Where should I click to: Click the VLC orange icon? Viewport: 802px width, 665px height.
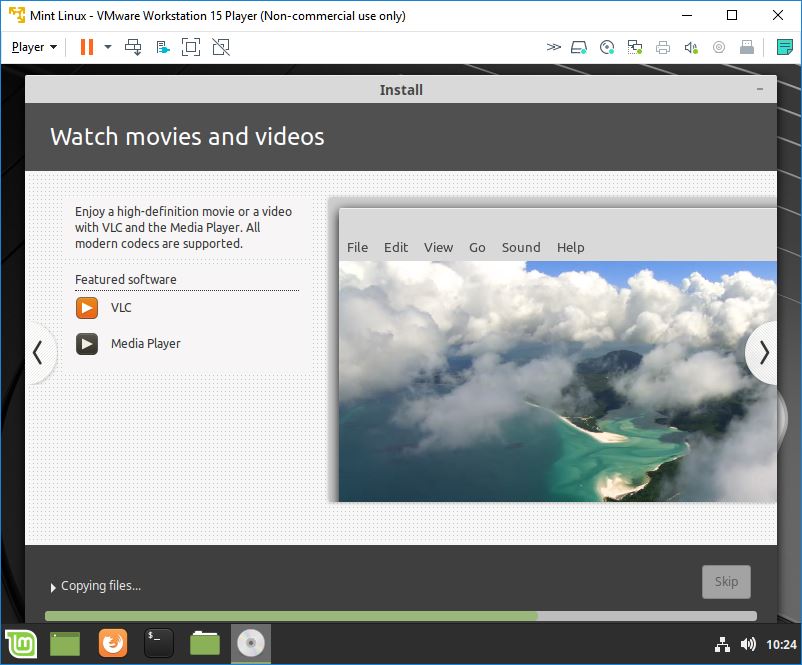(x=87, y=308)
